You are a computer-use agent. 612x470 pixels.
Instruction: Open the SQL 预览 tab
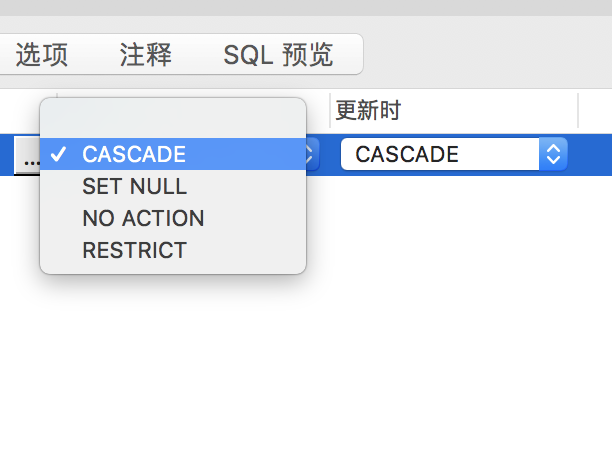tap(278, 54)
